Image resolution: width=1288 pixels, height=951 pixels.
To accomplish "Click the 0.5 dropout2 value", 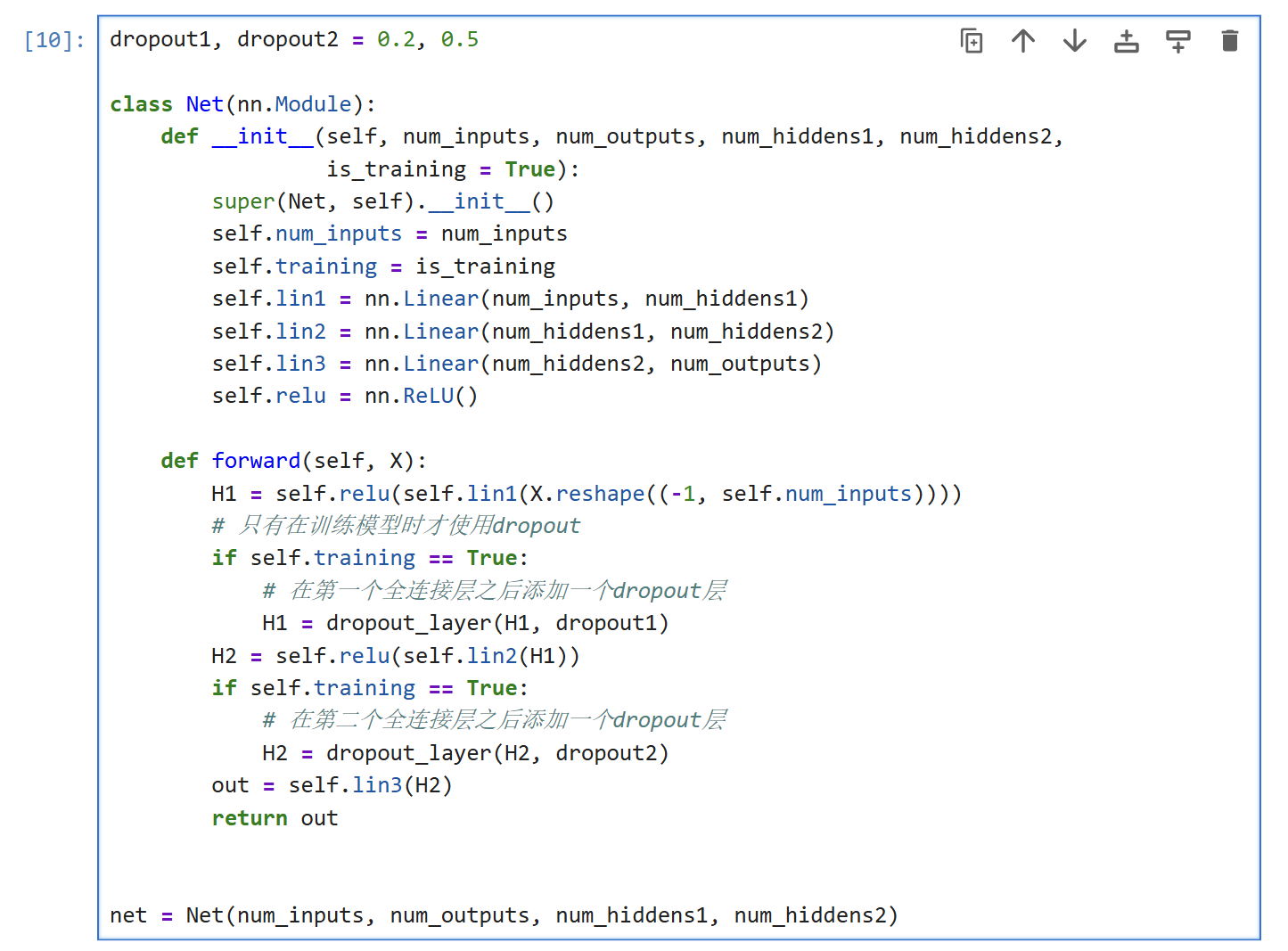I will pyautogui.click(x=459, y=40).
